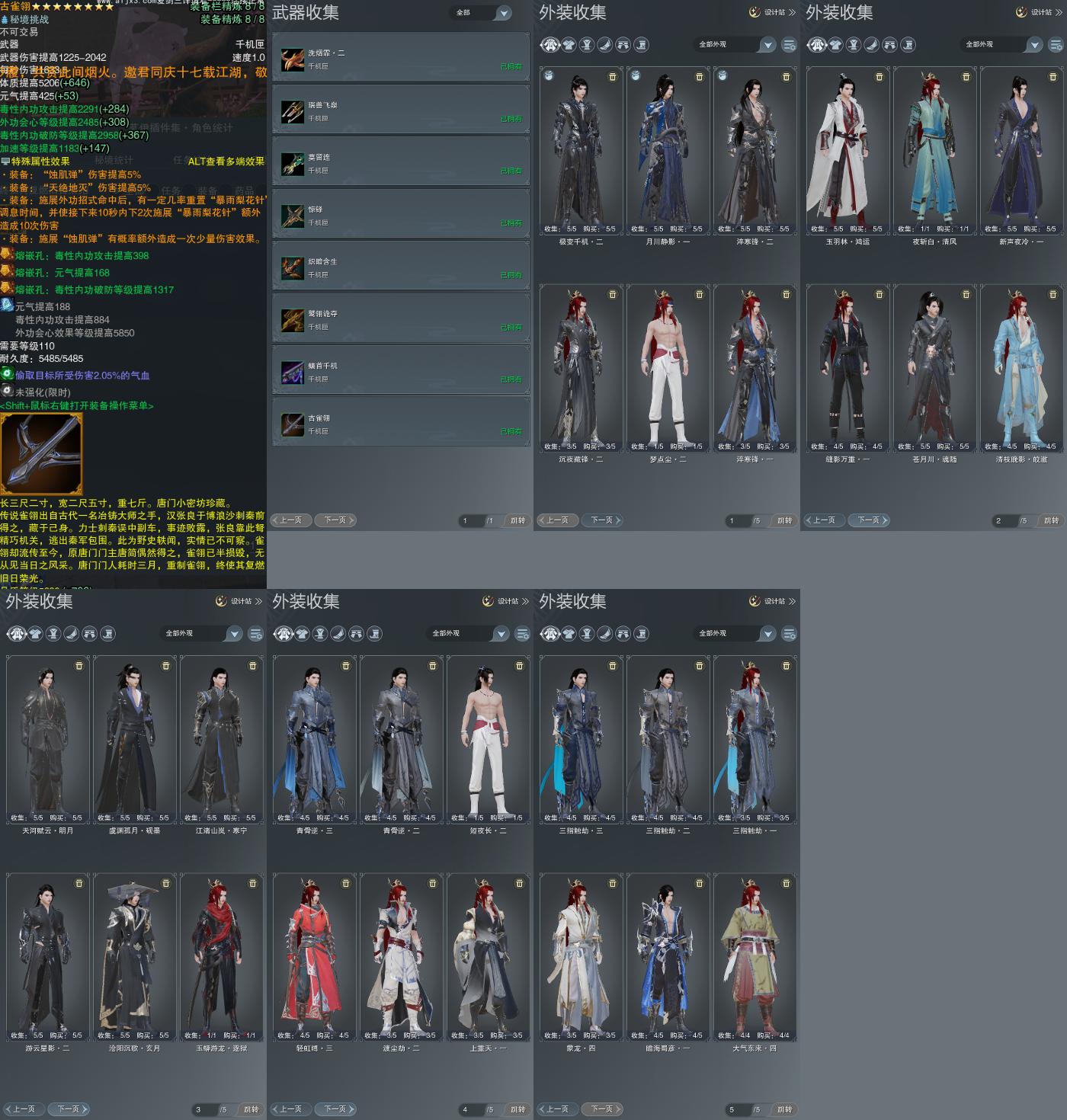
Task: Click trash icon on 玉羽林·鸿运 outfit card
Action: [880, 77]
